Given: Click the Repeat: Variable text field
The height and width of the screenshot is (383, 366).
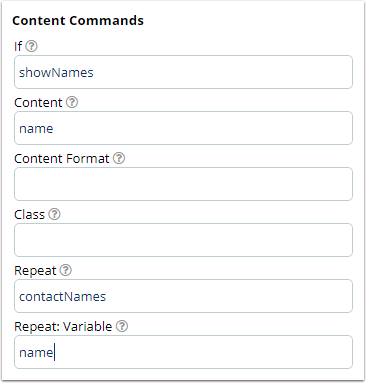Looking at the screenshot, I should (x=183, y=352).
